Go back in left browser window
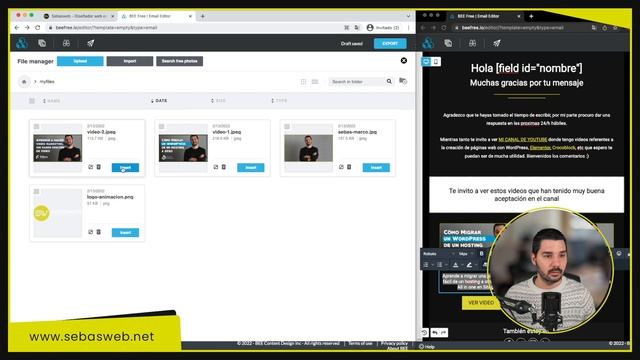640x360 pixels. click(17, 27)
